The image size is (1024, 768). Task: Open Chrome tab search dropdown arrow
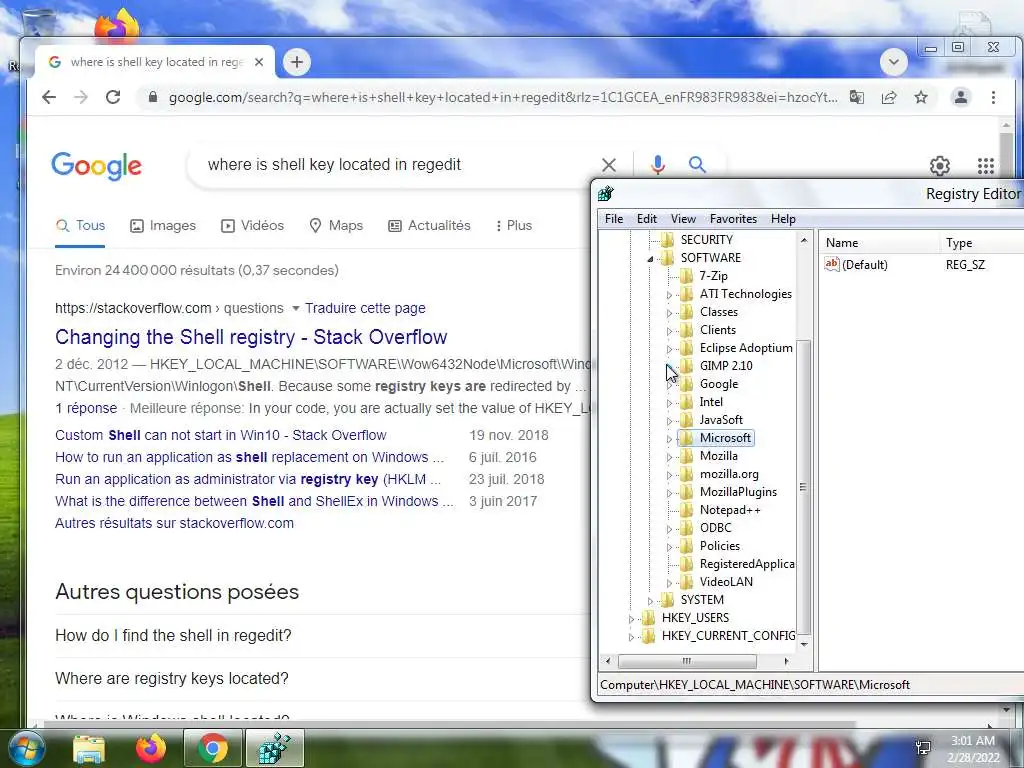(893, 62)
